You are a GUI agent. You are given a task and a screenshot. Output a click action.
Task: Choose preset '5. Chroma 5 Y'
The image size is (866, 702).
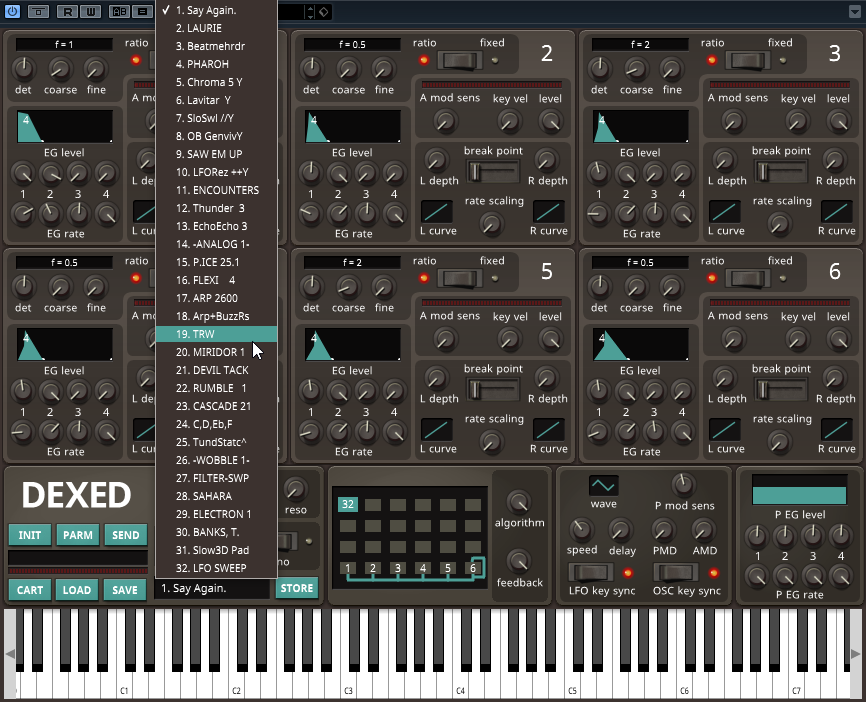(x=216, y=82)
